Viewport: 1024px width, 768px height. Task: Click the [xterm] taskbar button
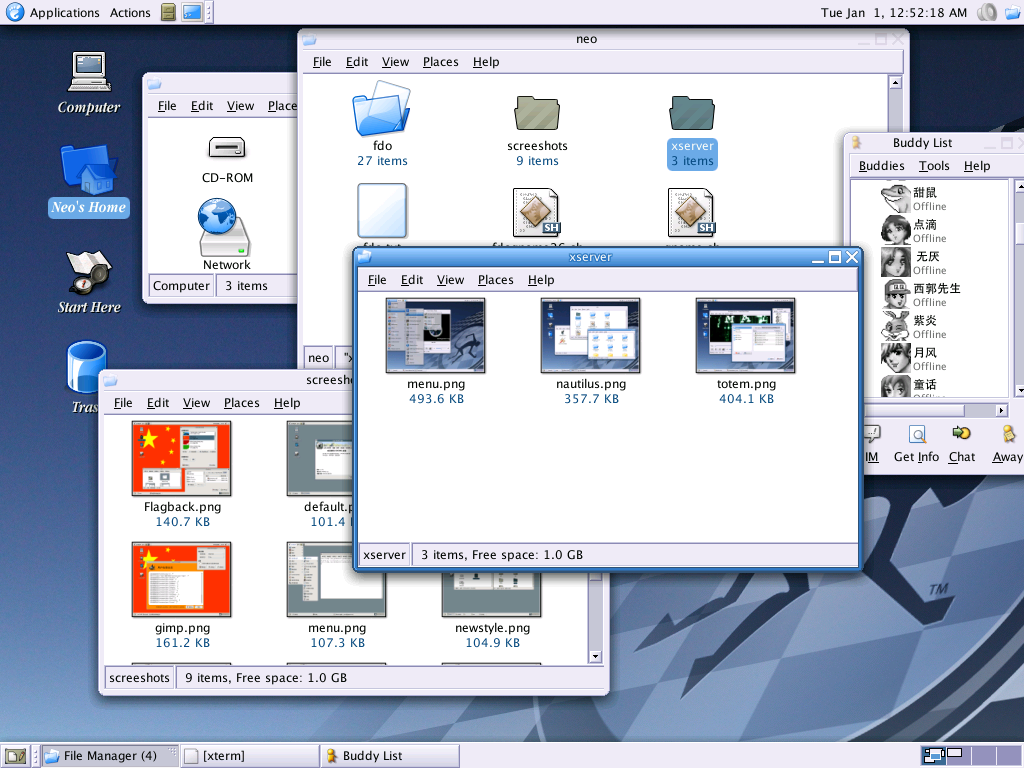click(249, 756)
